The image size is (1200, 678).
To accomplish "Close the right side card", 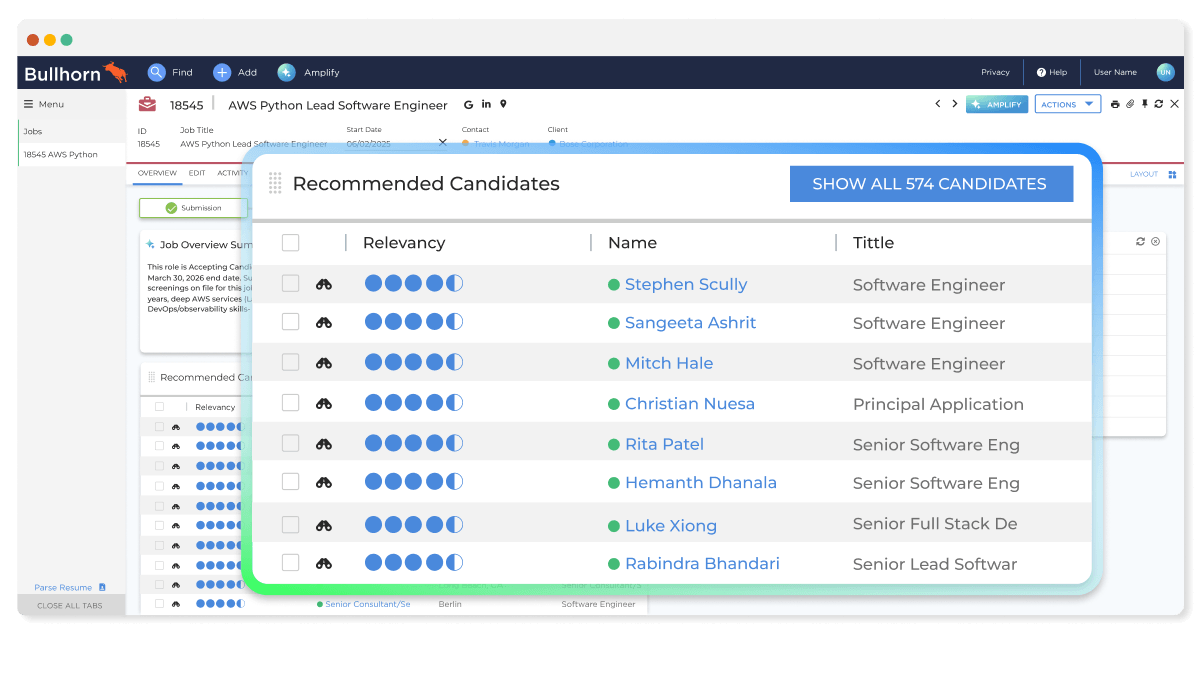I will pos(1155,241).
